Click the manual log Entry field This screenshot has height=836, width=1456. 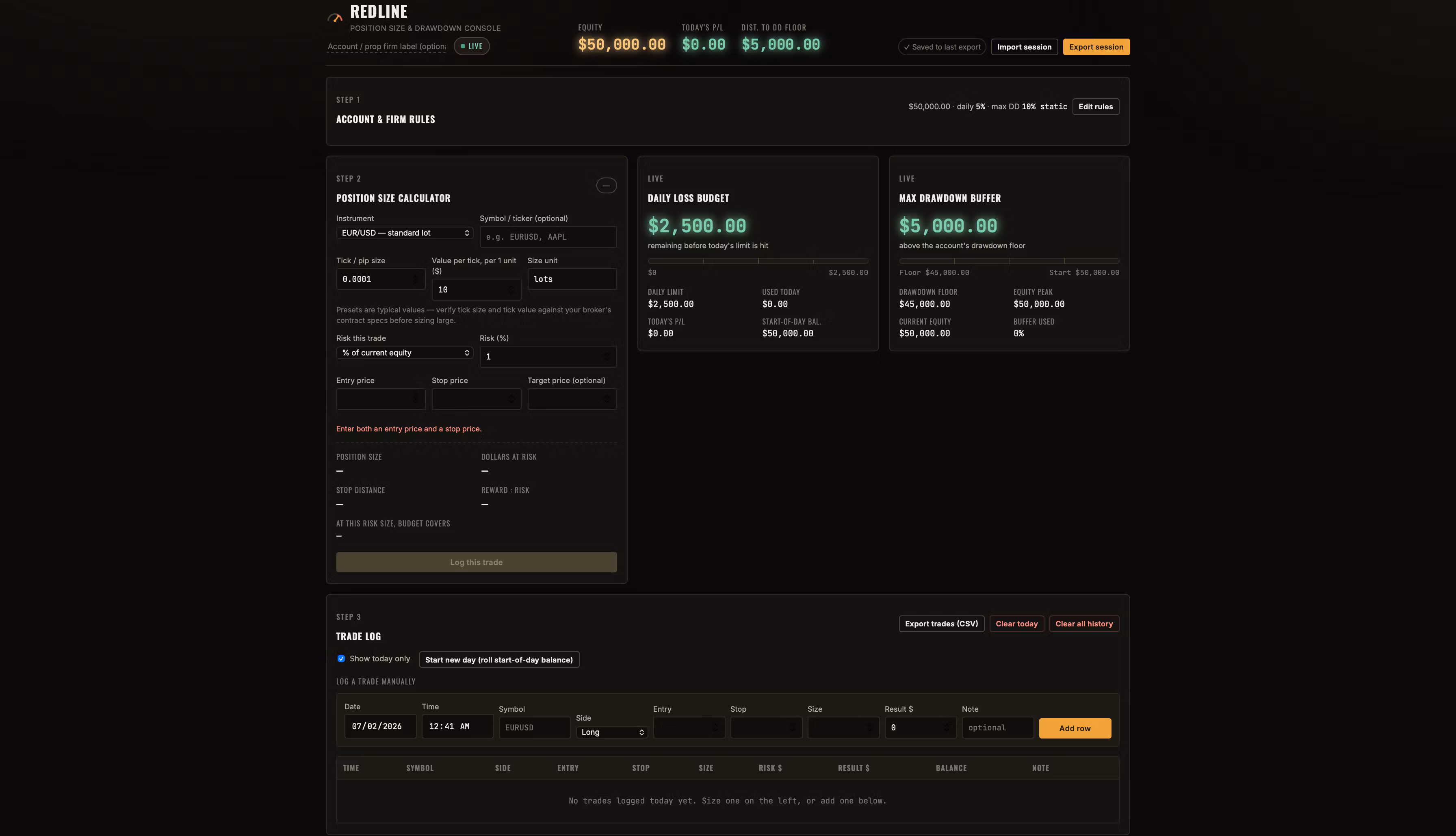(x=689, y=728)
